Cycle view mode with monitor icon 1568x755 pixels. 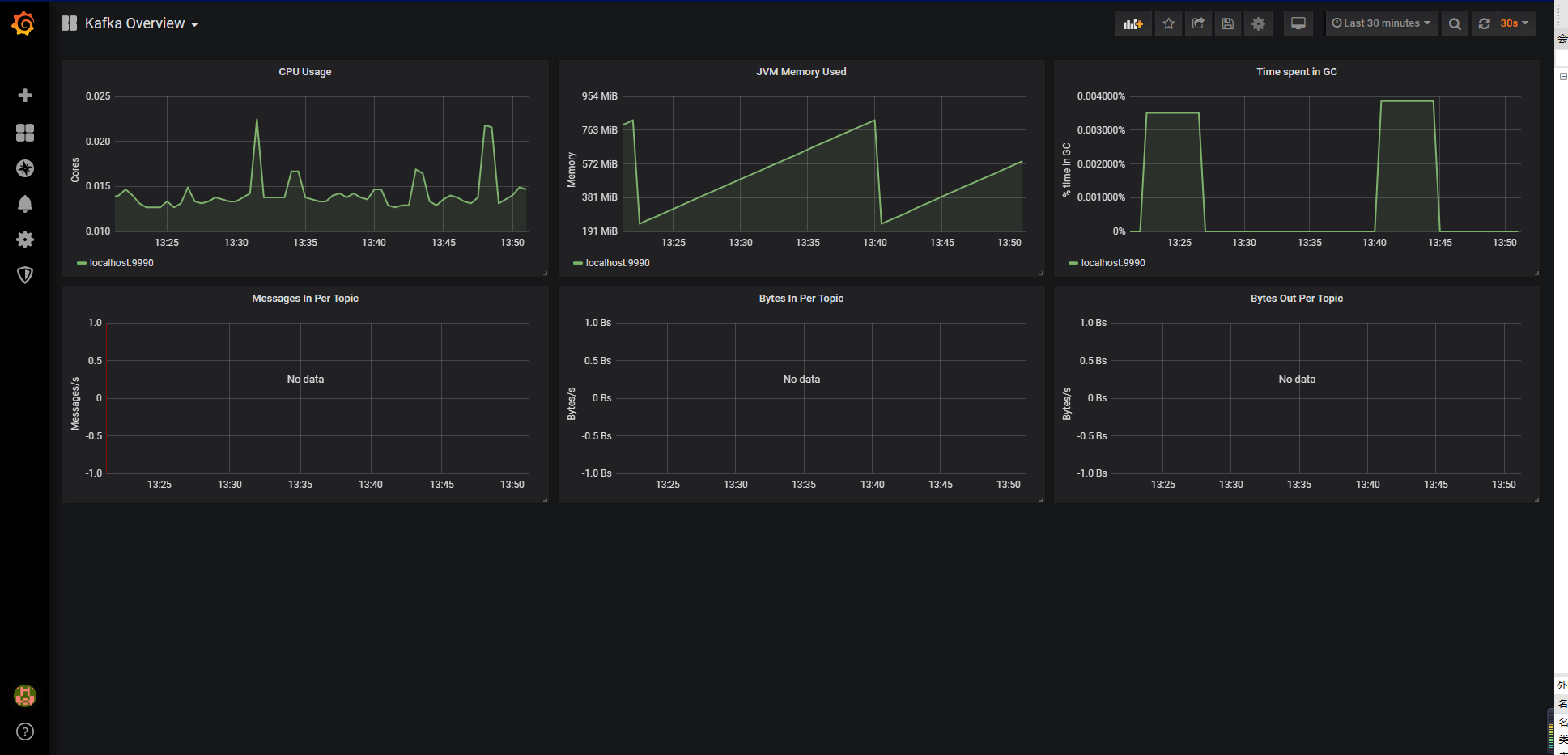click(x=1298, y=23)
